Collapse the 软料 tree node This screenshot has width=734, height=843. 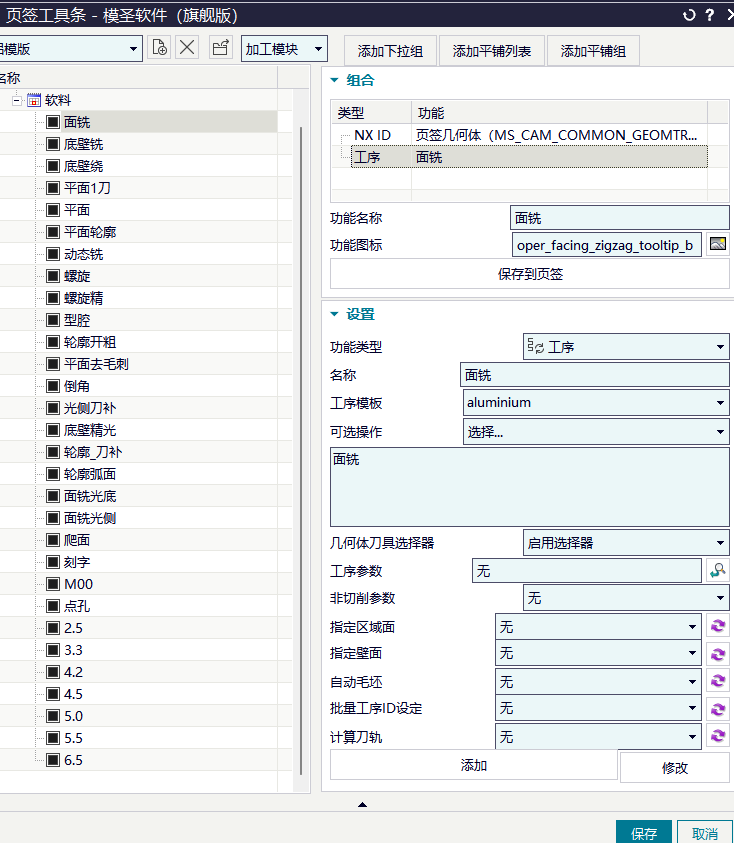click(17, 101)
